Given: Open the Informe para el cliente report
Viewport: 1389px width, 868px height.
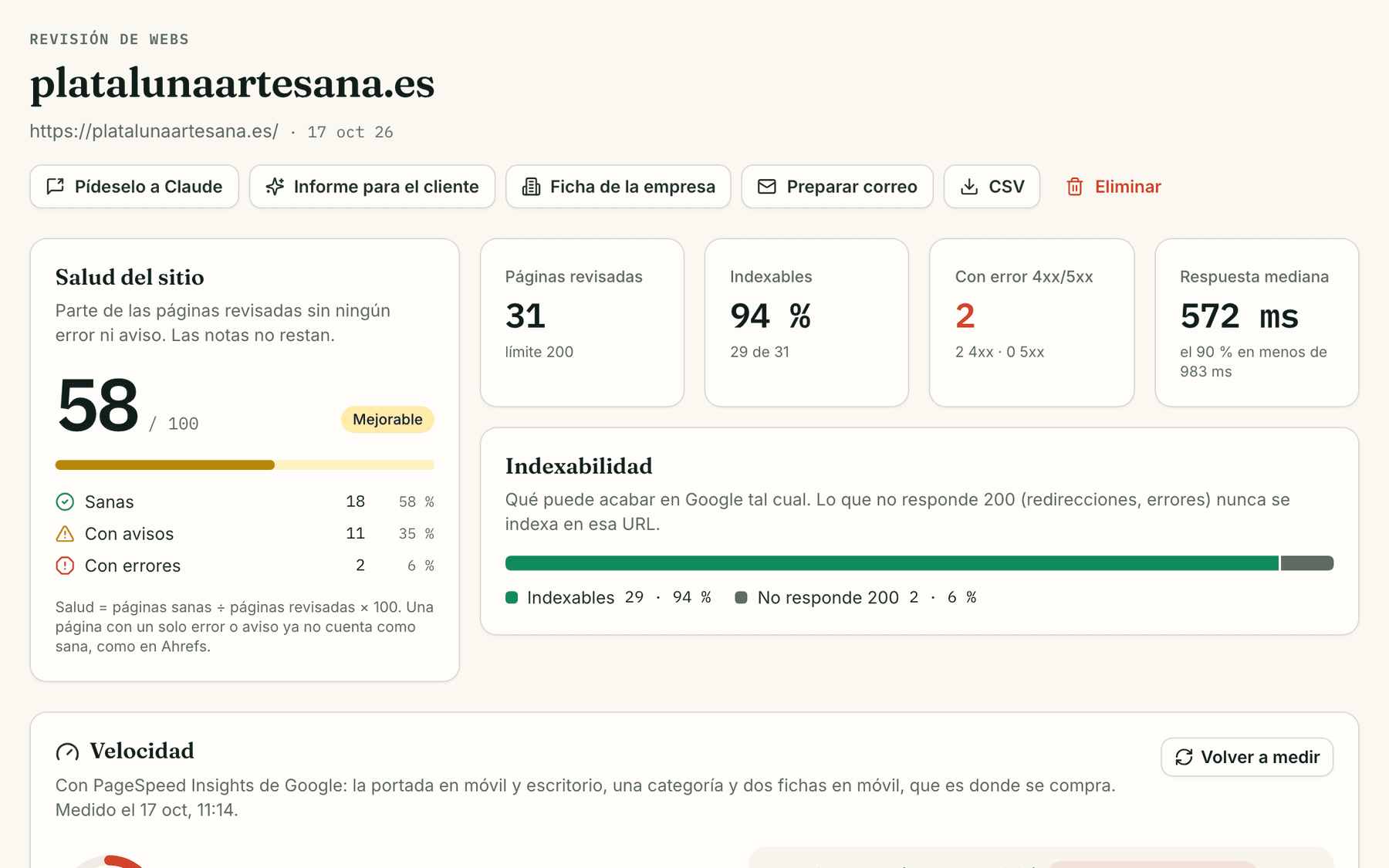Looking at the screenshot, I should pos(372,187).
